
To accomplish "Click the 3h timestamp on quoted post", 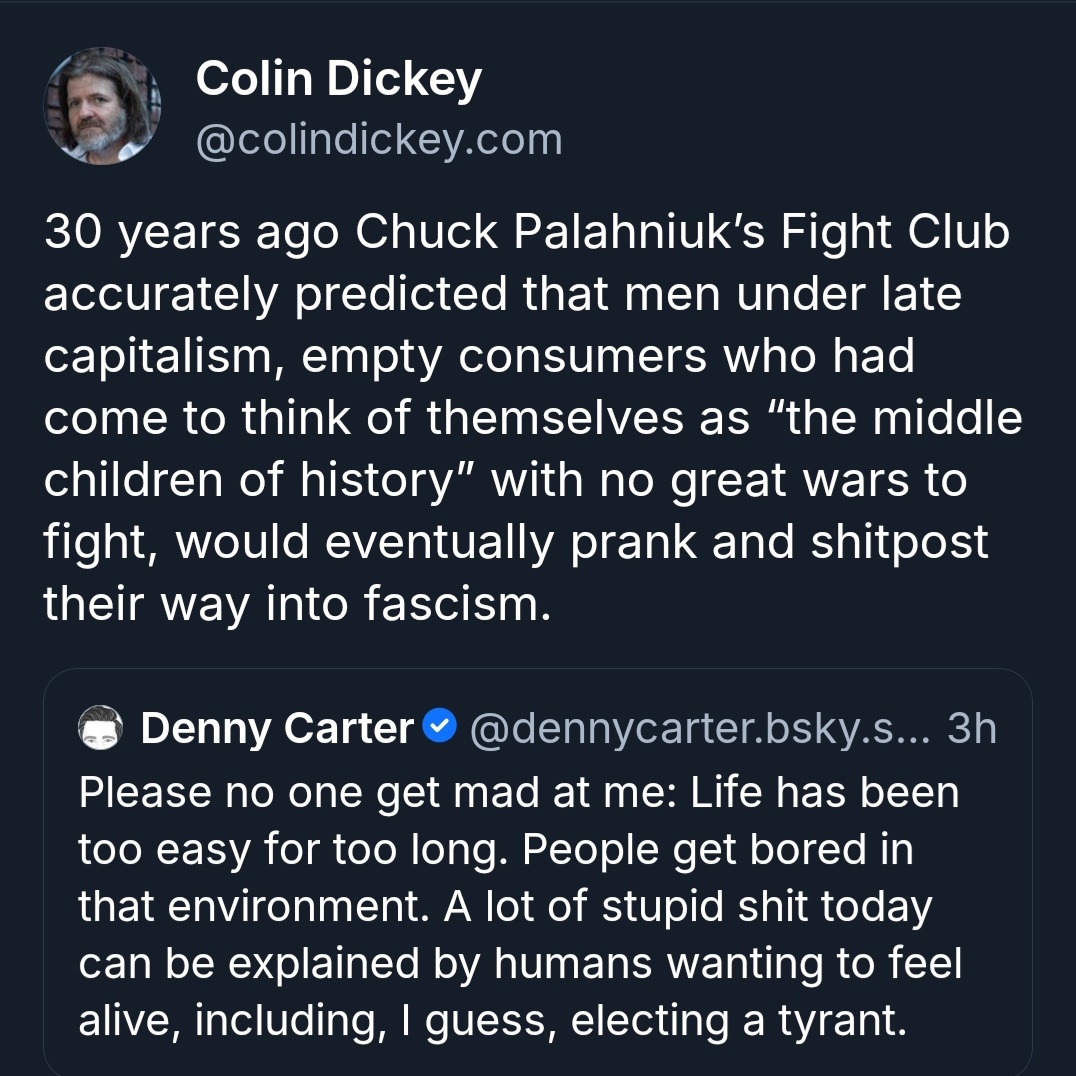I will coord(971,729).
